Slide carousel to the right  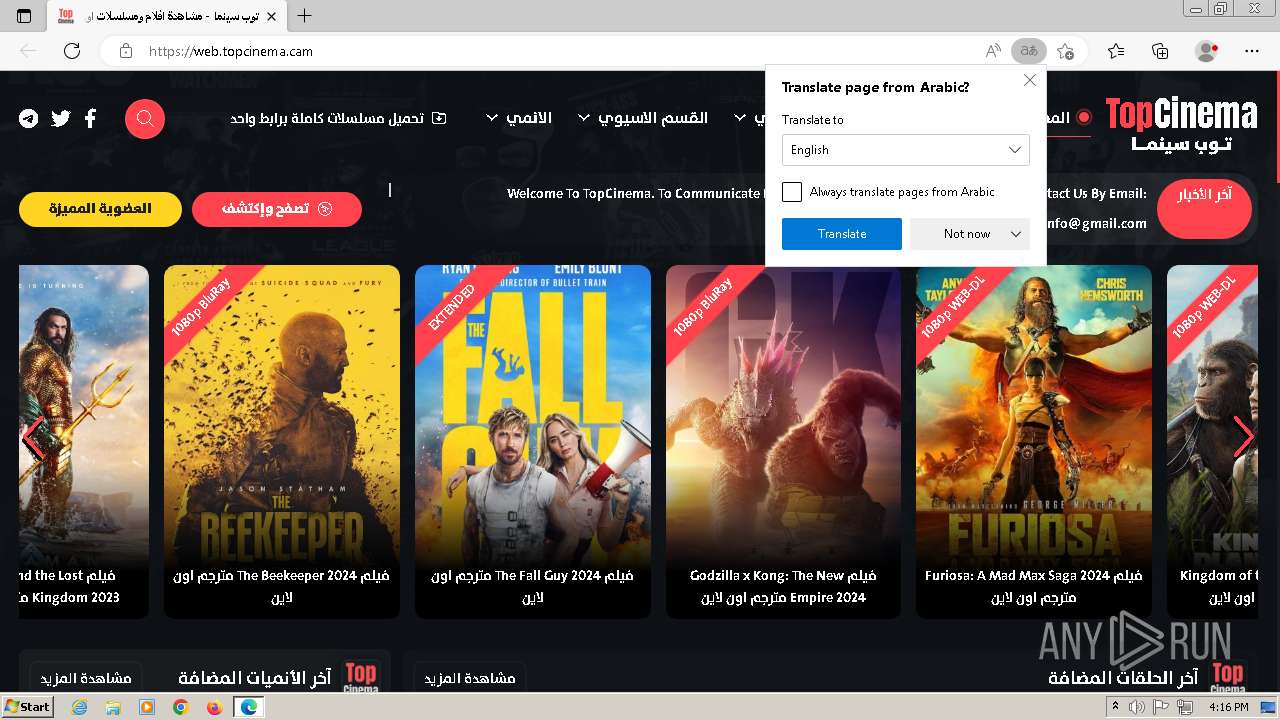tap(1243, 437)
